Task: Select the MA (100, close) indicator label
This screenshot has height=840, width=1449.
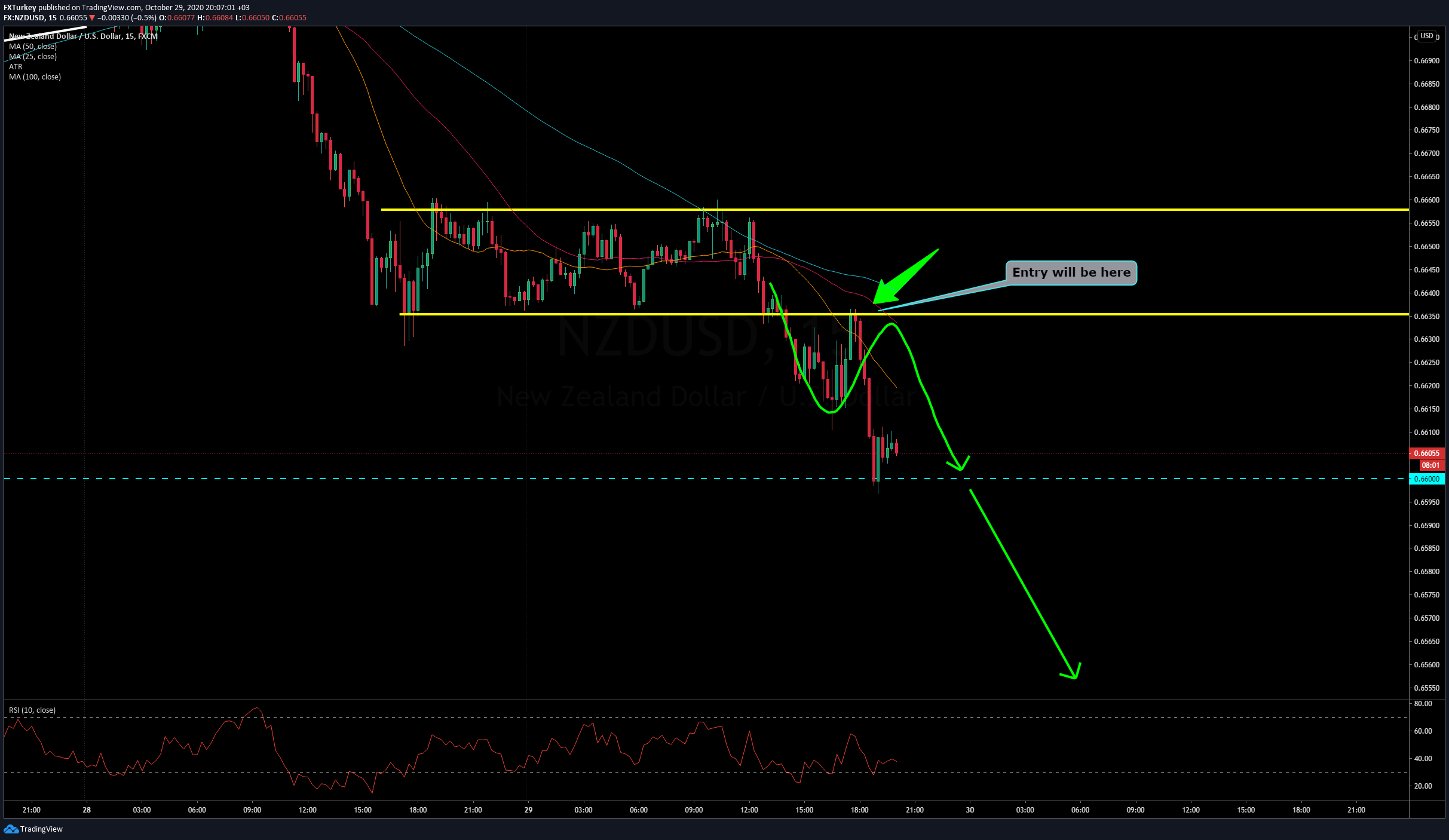Action: (35, 77)
